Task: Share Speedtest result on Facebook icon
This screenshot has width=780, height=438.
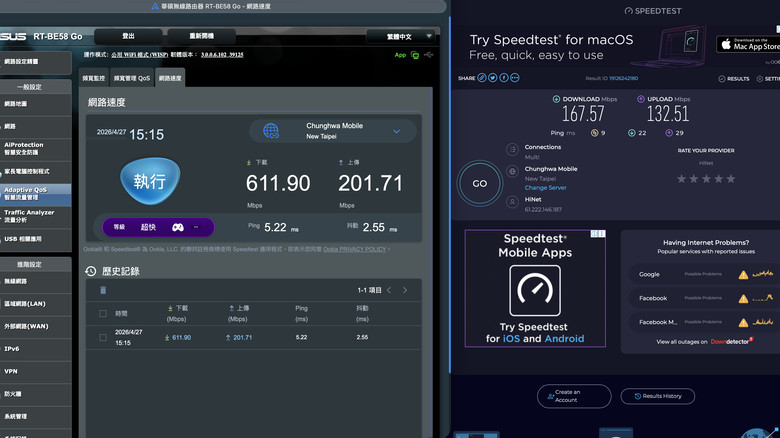Action: [x=503, y=78]
